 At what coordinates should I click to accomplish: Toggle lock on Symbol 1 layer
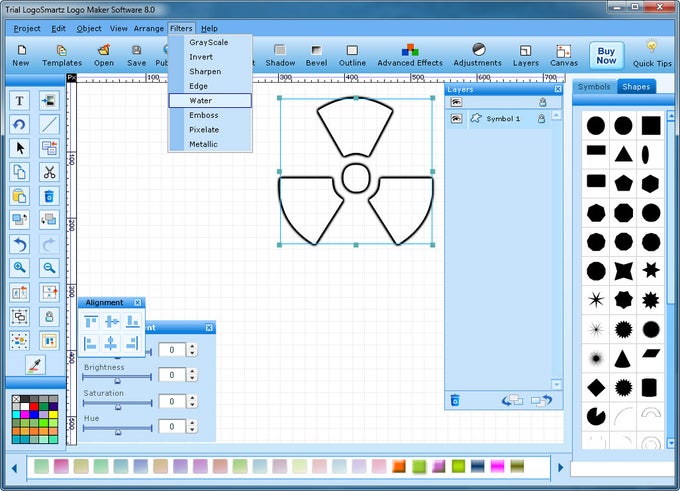tap(541, 118)
